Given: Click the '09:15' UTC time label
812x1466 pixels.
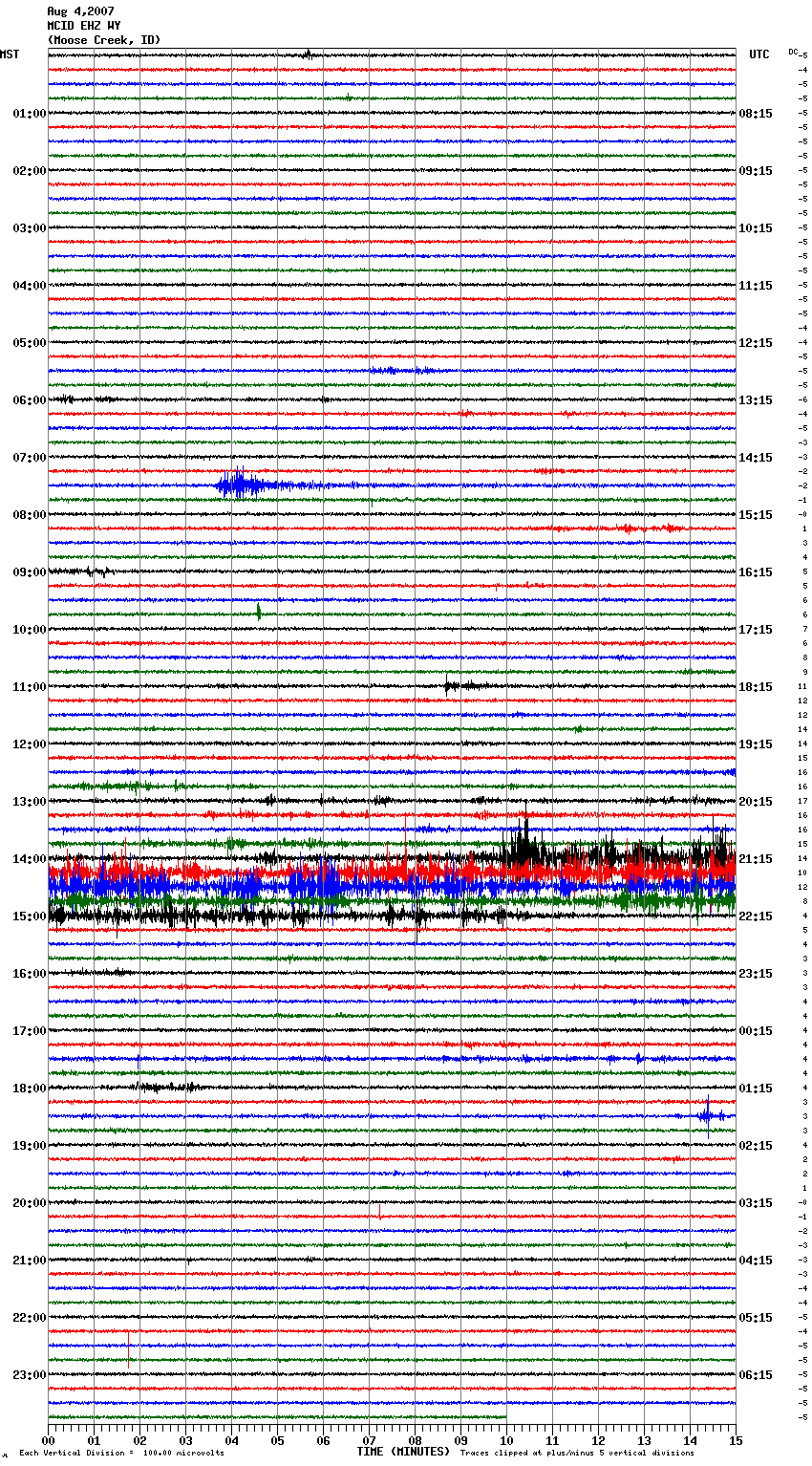Looking at the screenshot, I should (x=756, y=171).
